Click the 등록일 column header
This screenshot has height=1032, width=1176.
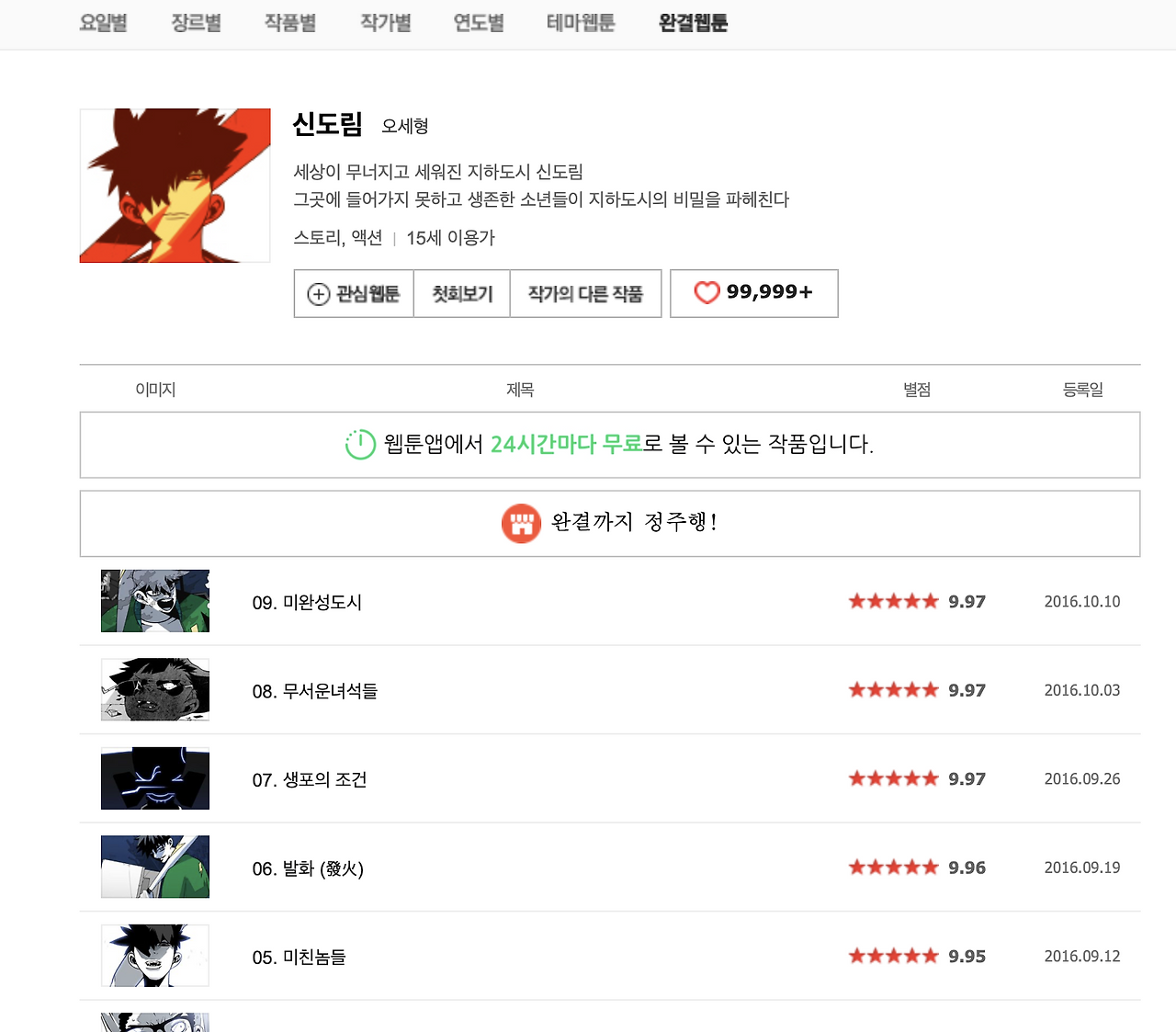[x=1083, y=390]
